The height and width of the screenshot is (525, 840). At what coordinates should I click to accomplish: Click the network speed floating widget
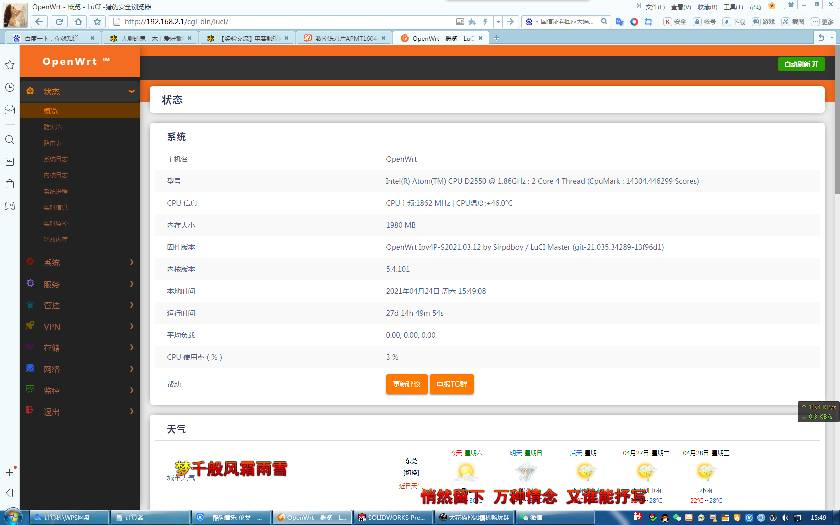point(819,411)
